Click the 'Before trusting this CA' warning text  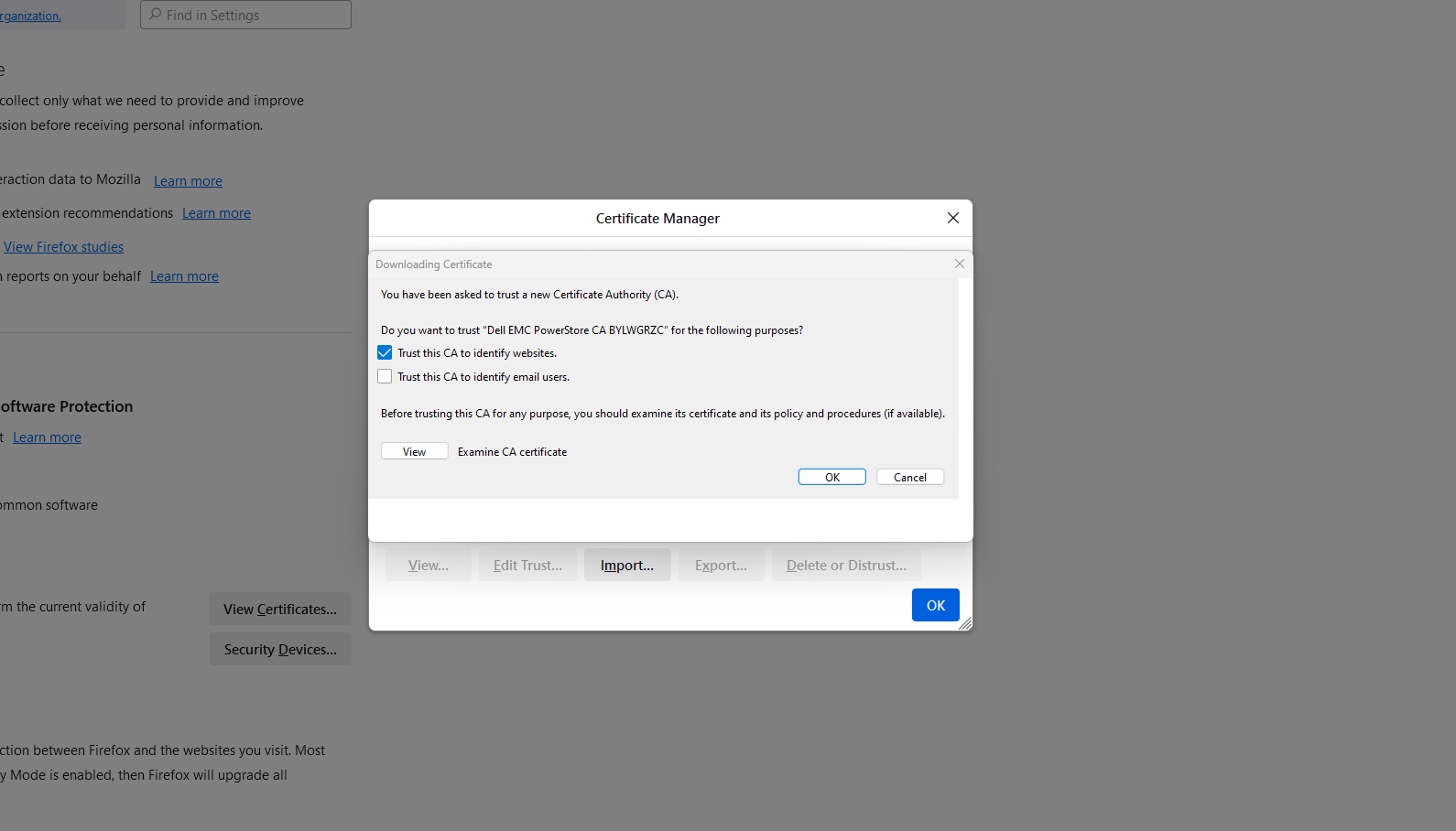coord(663,414)
